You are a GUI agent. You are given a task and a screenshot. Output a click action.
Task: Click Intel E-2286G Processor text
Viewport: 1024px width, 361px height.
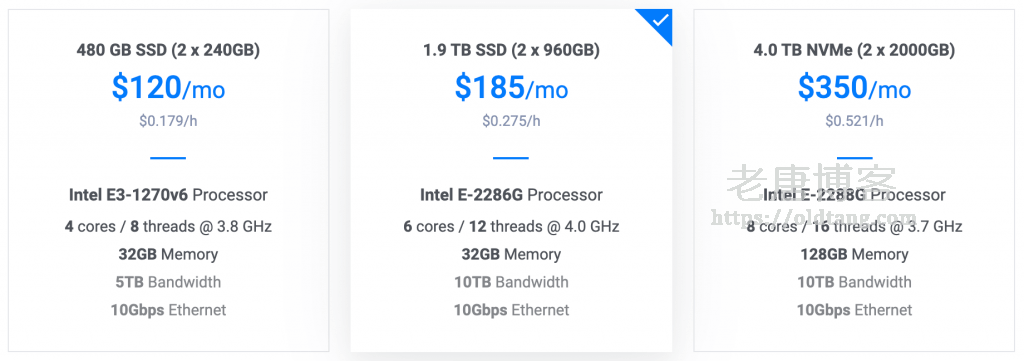[x=511, y=195]
